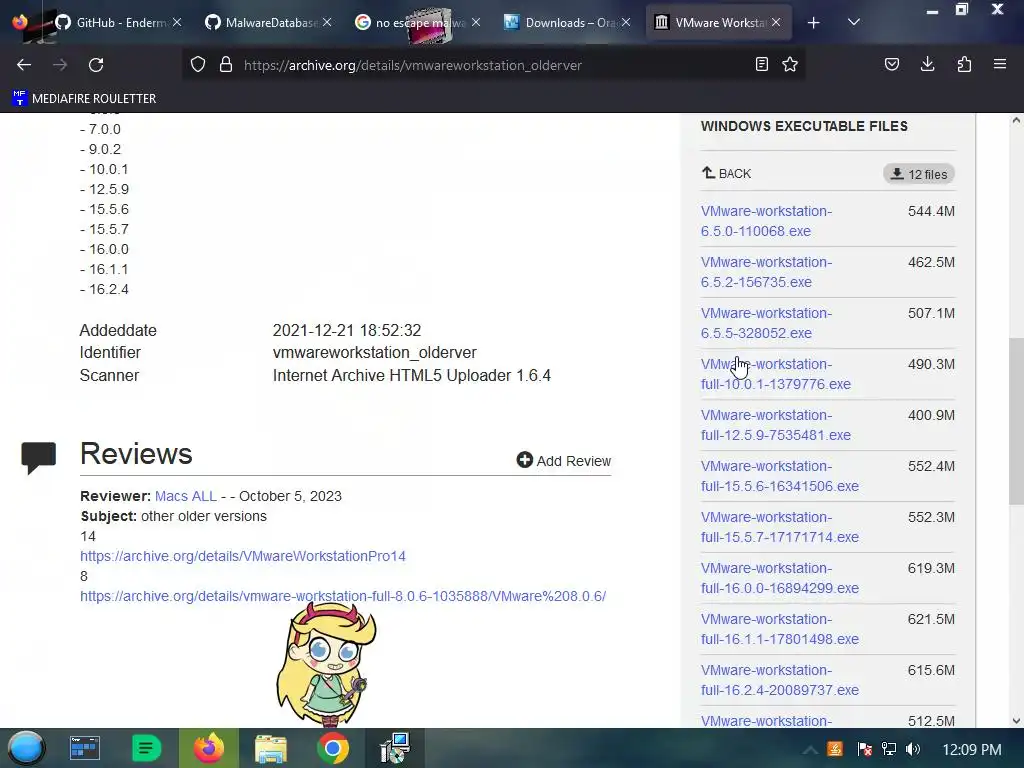Open the volume speaker tray icon
The height and width of the screenshot is (768, 1024).
913,749
